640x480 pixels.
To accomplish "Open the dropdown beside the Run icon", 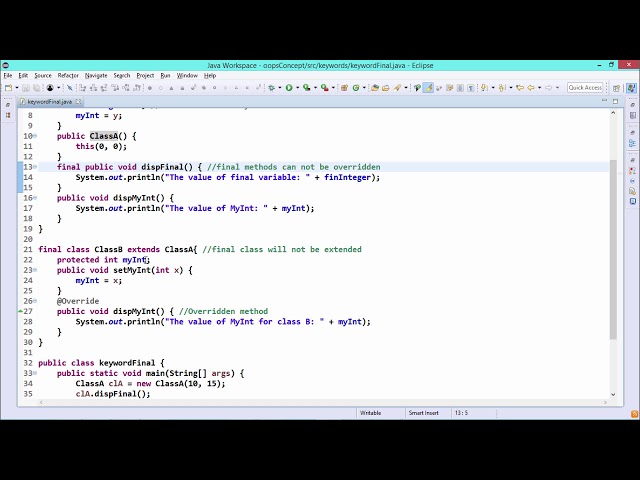I will 298,88.
